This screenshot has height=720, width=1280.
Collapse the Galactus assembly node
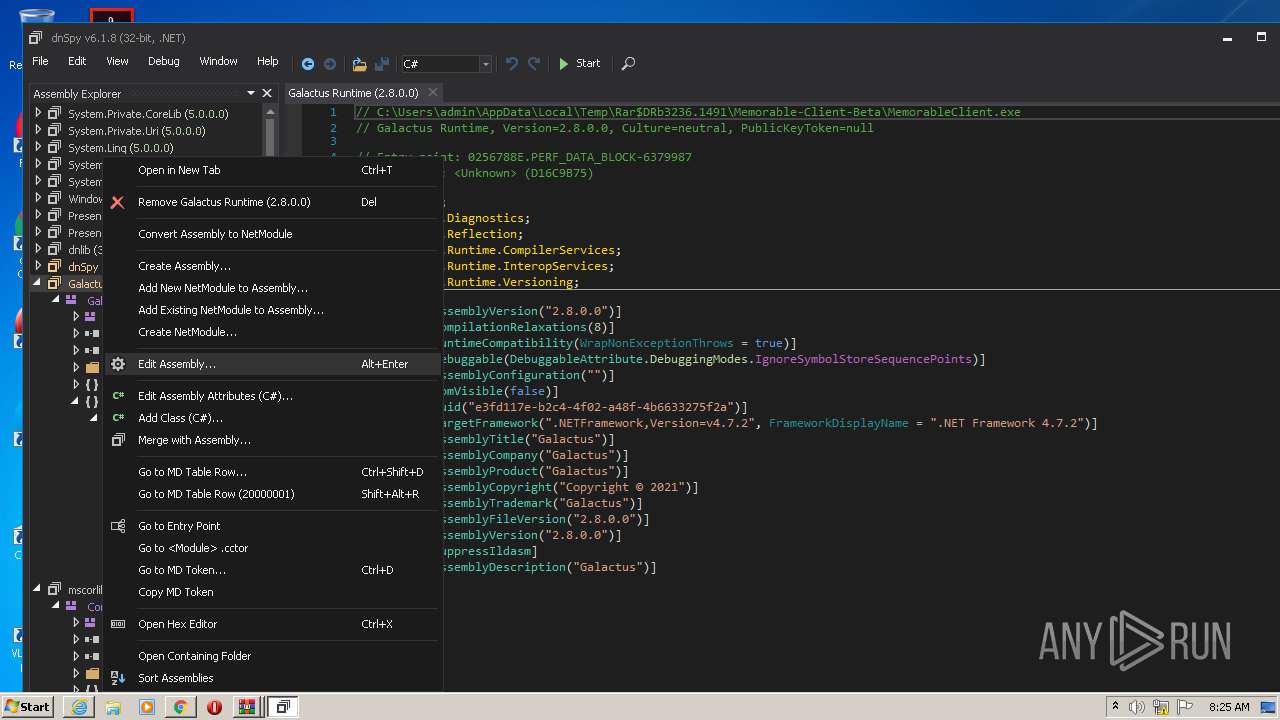pos(38,283)
